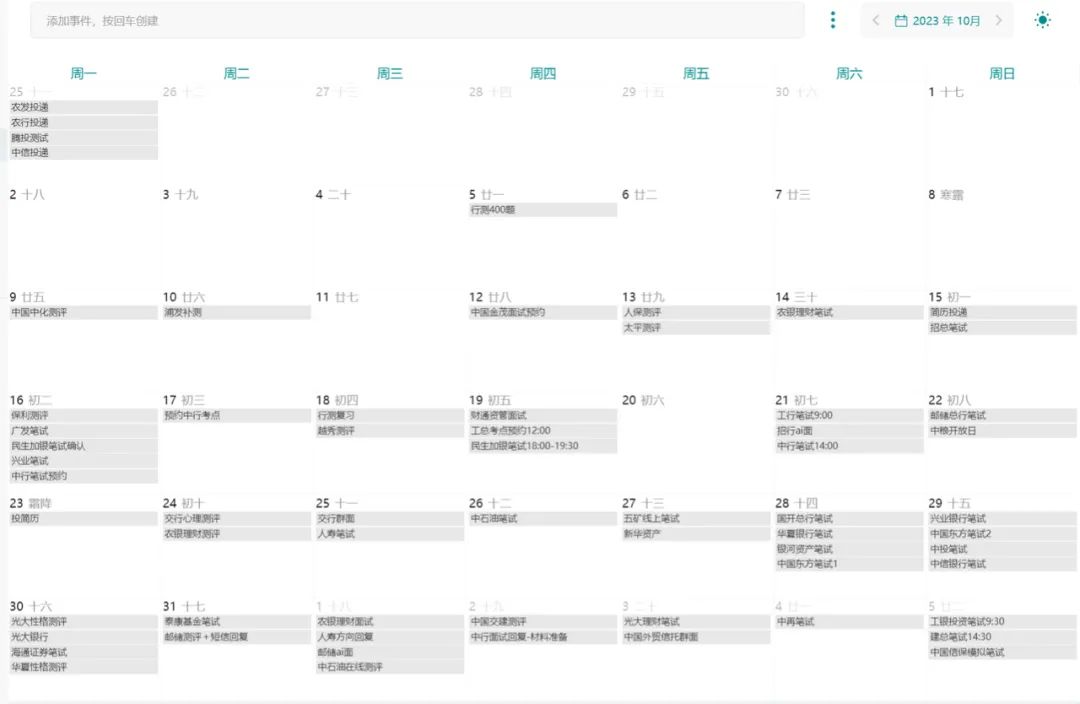Toggle light/dark theme with sun icon

pyautogui.click(x=1043, y=20)
